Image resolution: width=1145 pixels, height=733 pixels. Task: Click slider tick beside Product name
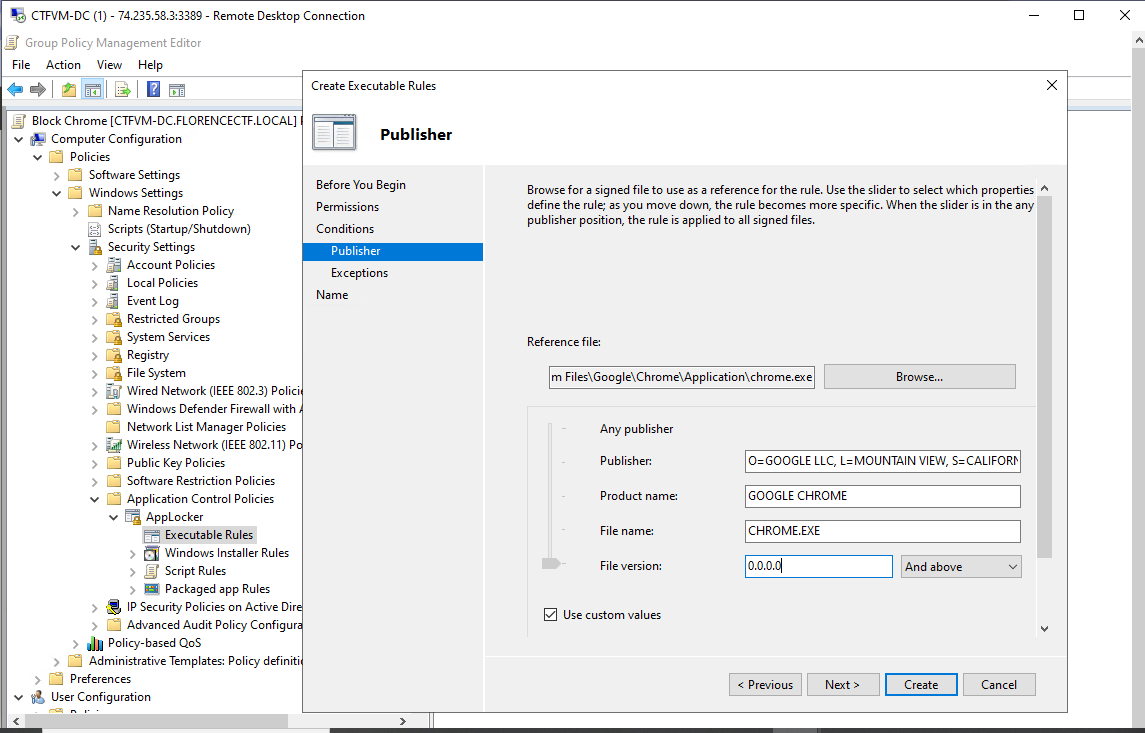pyautogui.click(x=564, y=496)
